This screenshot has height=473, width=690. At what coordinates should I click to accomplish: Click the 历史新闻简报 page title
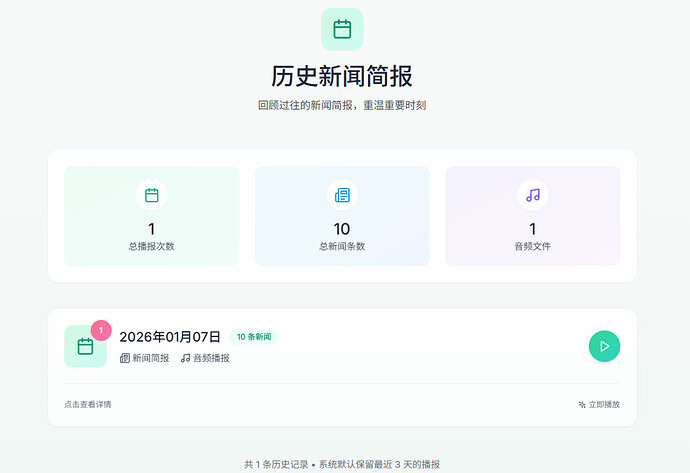point(342,76)
